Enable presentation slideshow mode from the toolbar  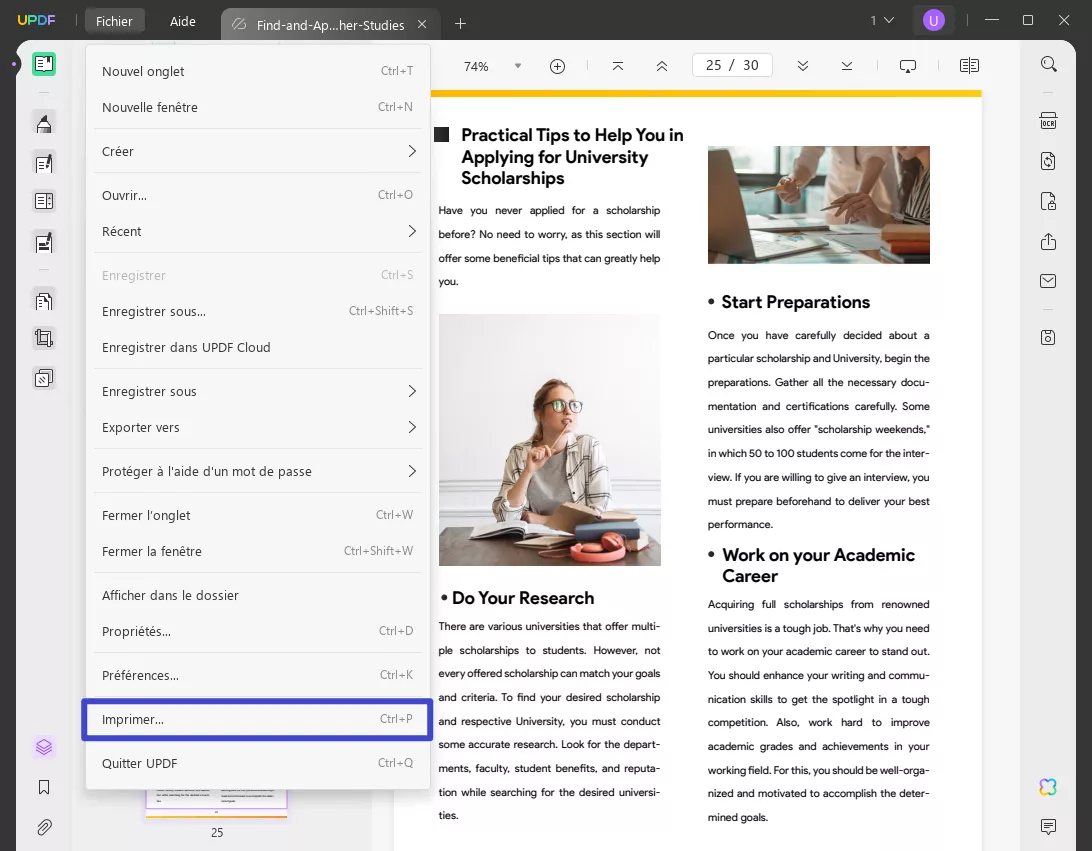(907, 65)
